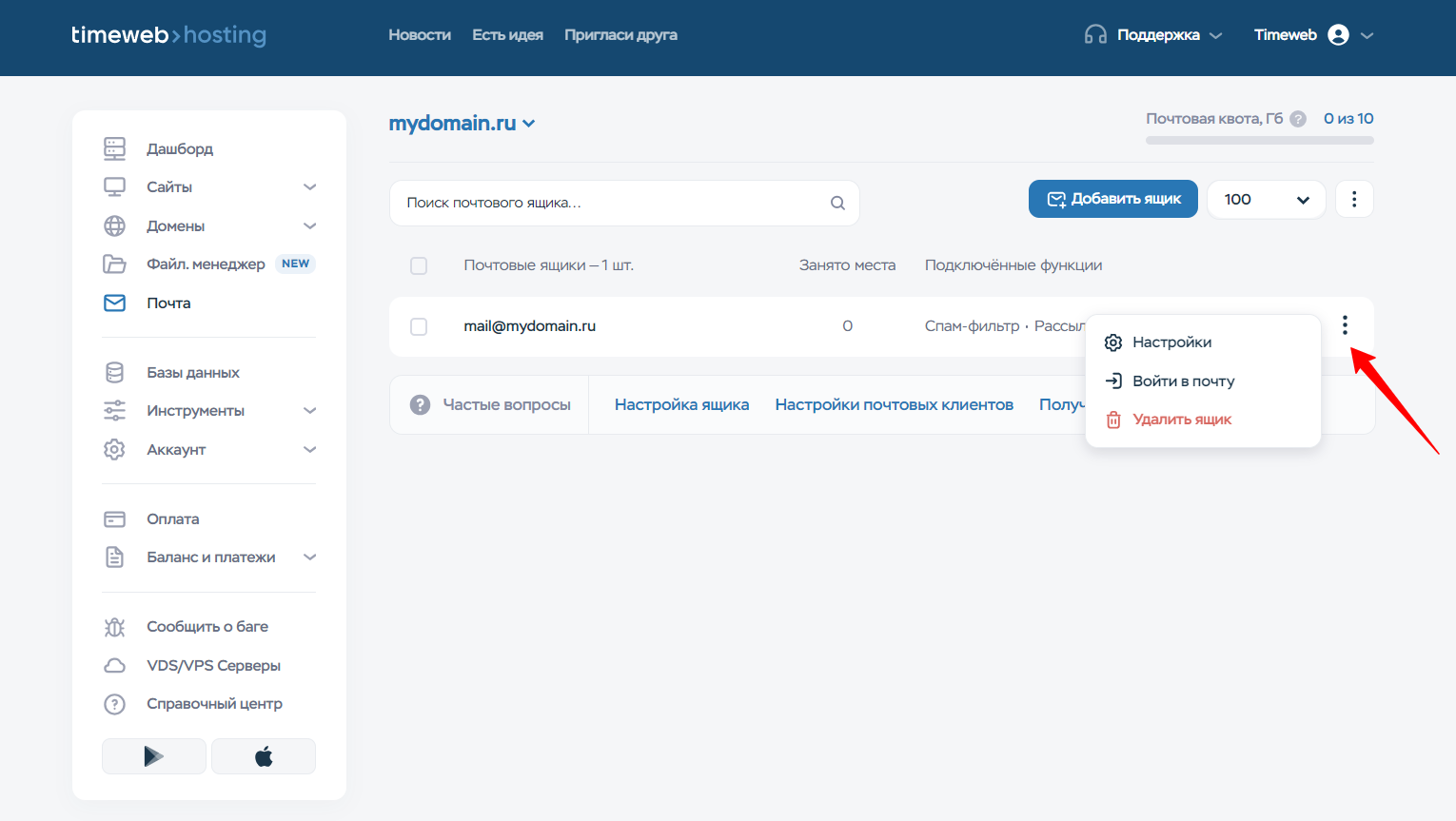Click the mailbox search input field
1456x821 pixels.
point(609,203)
